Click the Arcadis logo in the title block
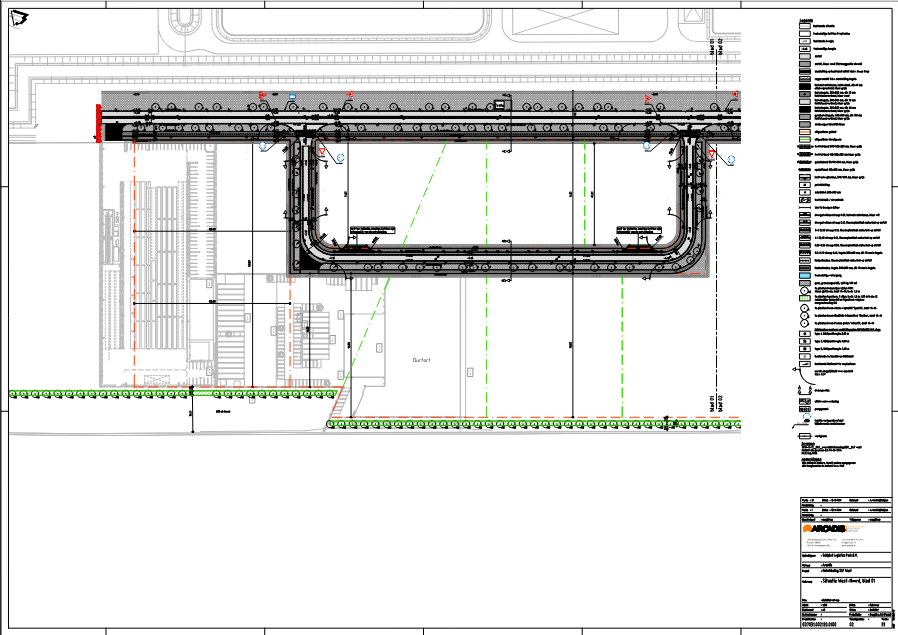 point(824,528)
